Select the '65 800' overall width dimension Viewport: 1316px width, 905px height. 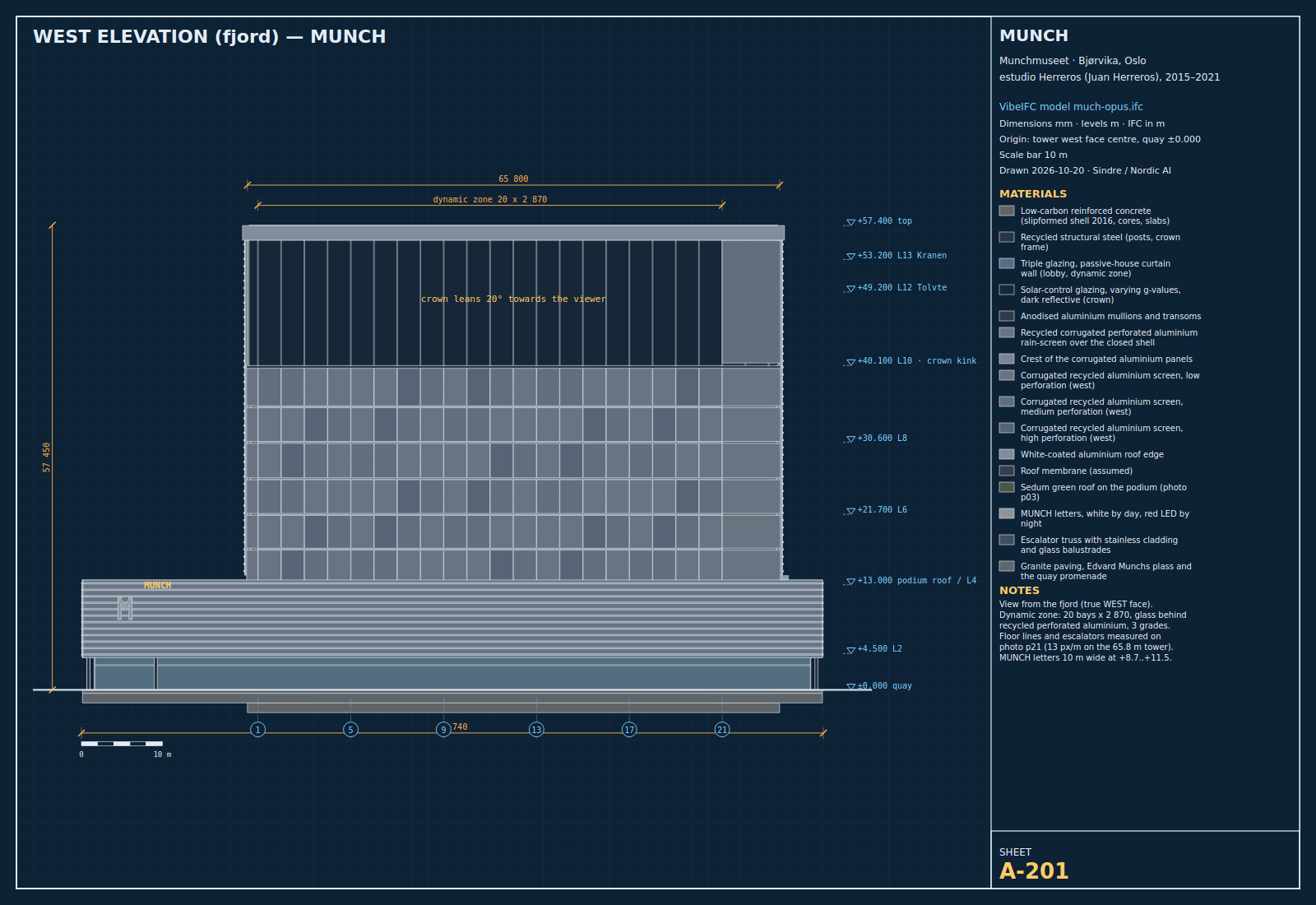(x=513, y=179)
